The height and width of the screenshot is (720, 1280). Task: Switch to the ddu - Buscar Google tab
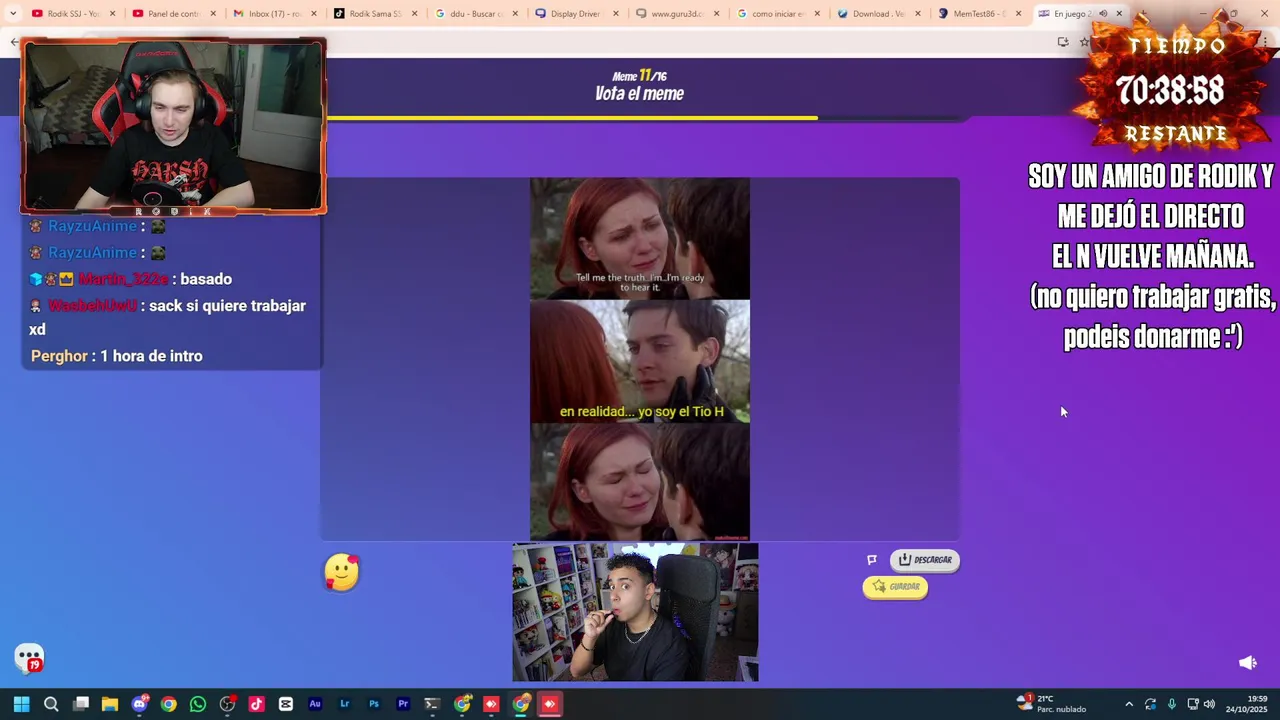(x=475, y=14)
